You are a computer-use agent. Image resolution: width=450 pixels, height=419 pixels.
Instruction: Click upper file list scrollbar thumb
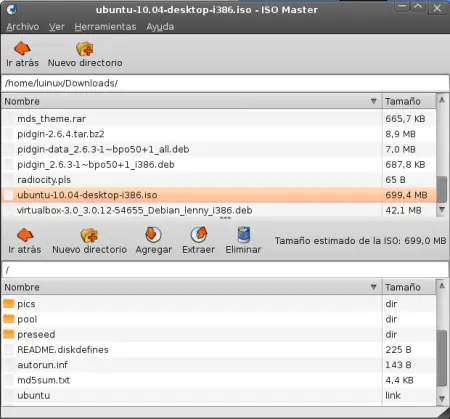[x=442, y=189]
